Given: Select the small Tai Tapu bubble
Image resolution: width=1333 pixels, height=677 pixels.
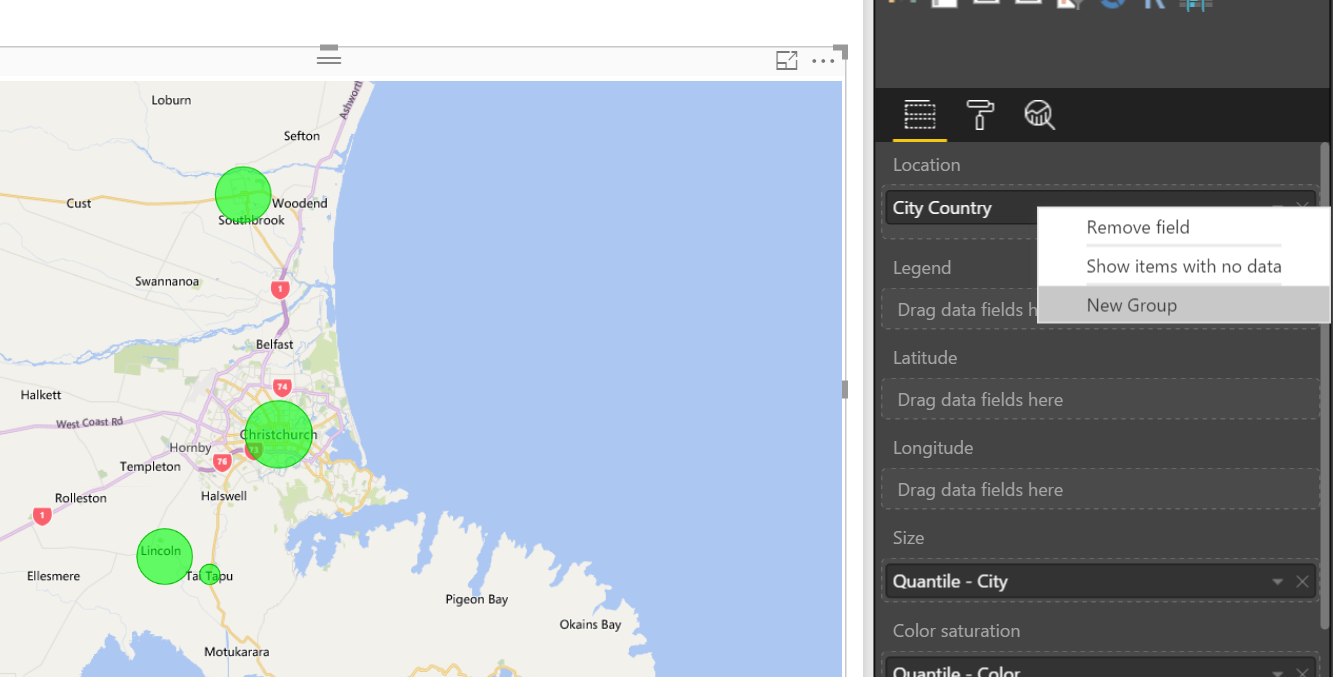Looking at the screenshot, I should click(209, 574).
